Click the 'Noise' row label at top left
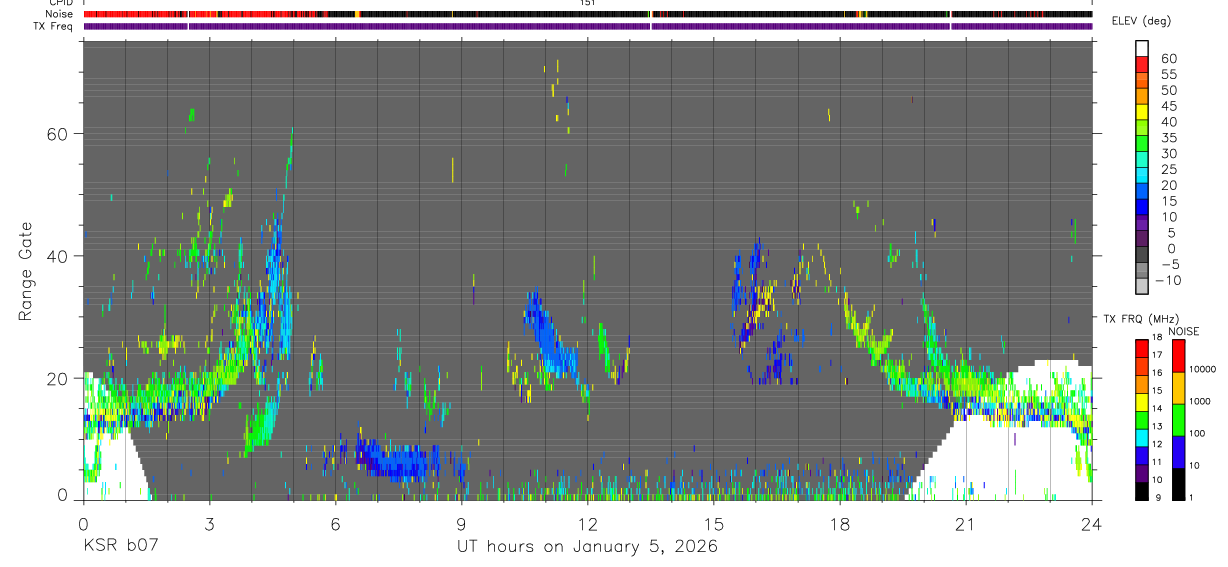 (x=60, y=14)
